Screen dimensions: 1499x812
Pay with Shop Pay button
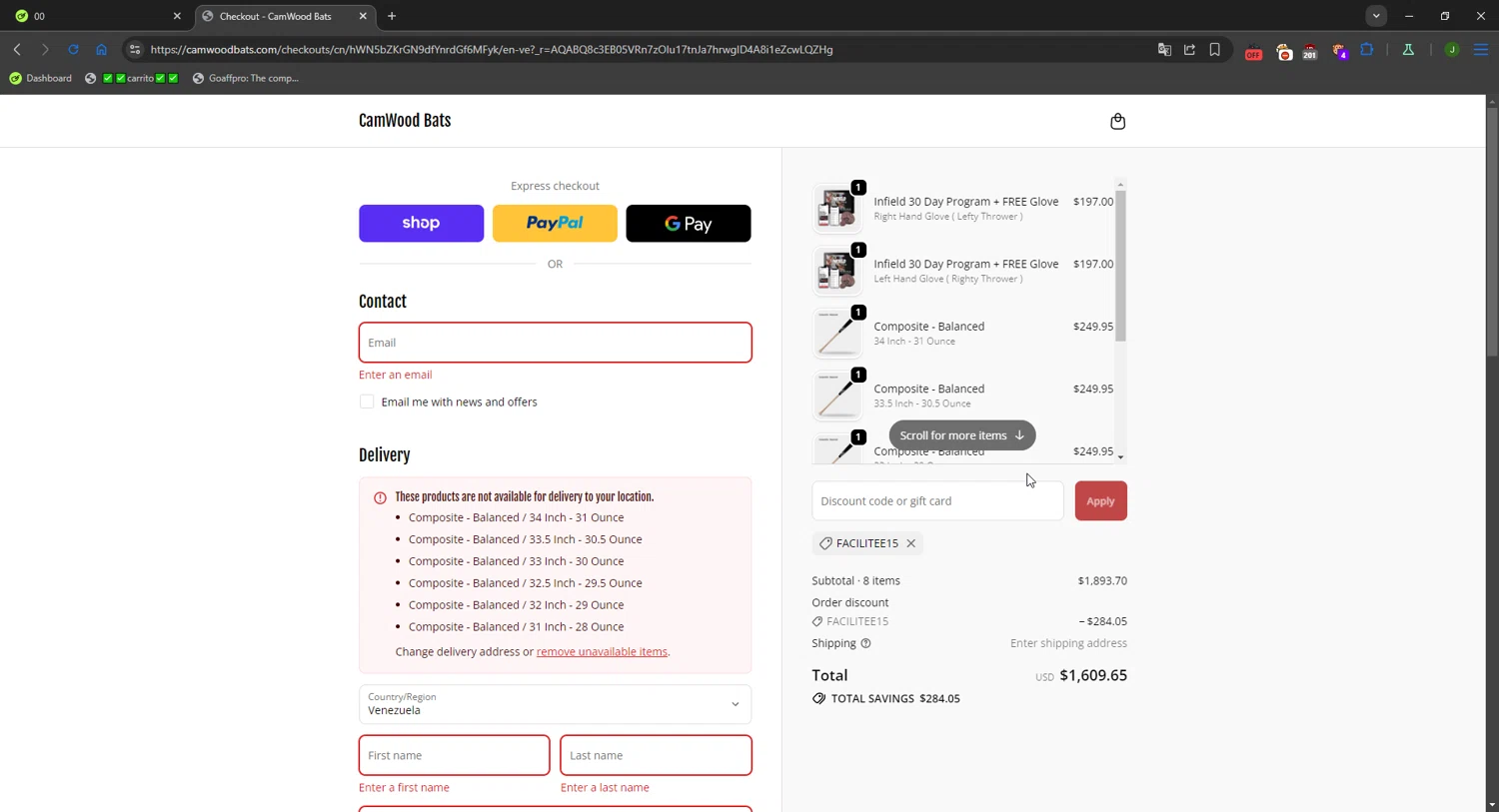point(421,223)
